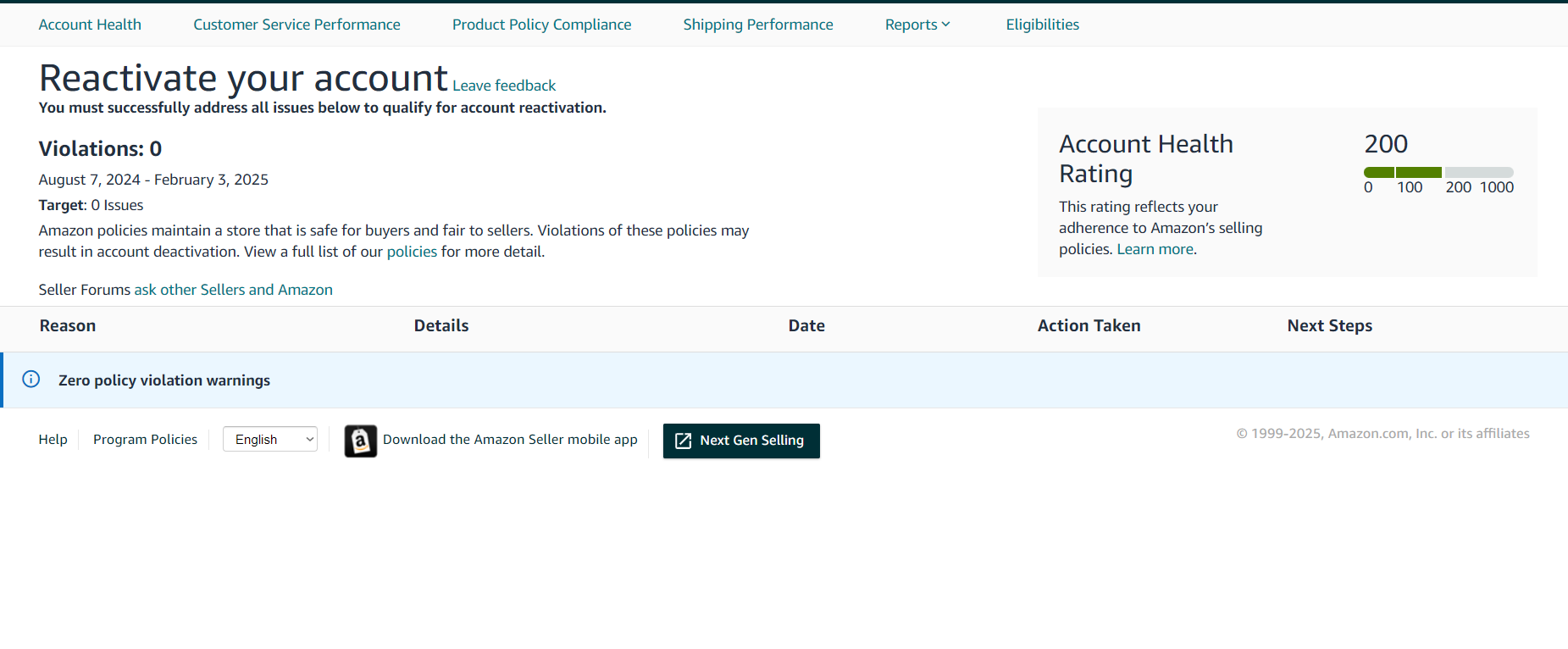Click the Reason column header
This screenshot has height=649, width=1568.
tap(68, 326)
